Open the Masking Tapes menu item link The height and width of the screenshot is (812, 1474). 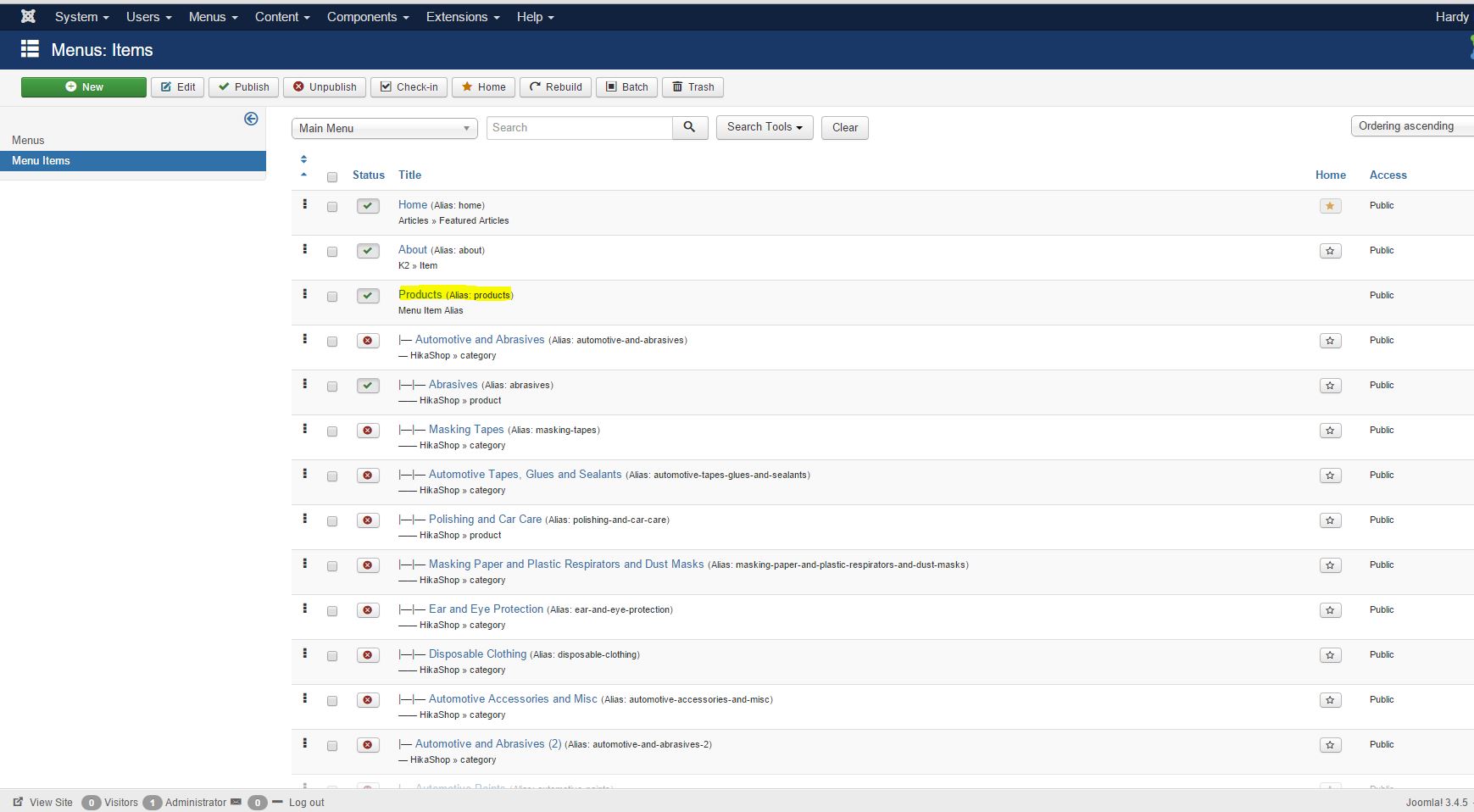click(x=466, y=430)
